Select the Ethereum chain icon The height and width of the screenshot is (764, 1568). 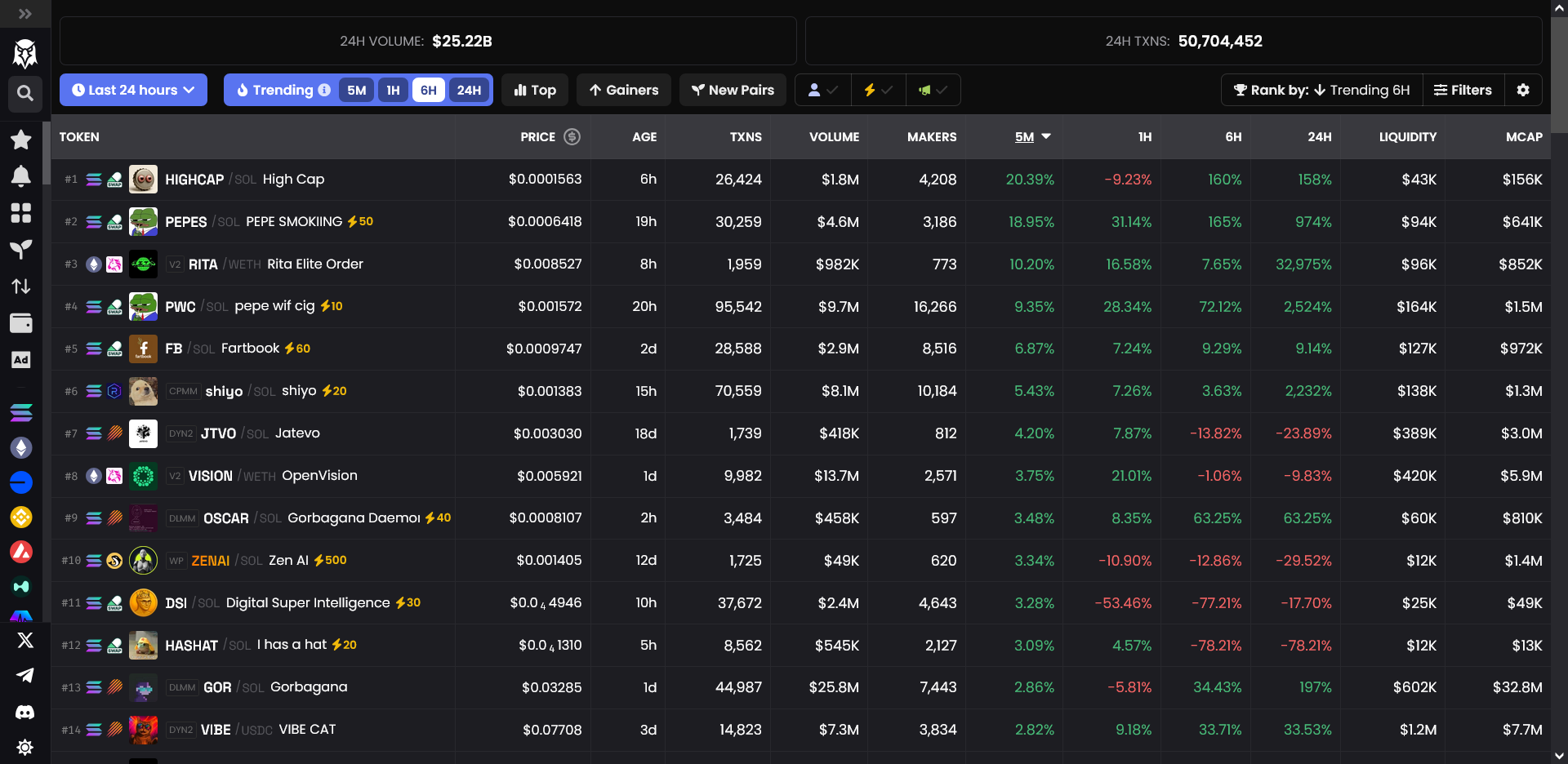[x=21, y=447]
